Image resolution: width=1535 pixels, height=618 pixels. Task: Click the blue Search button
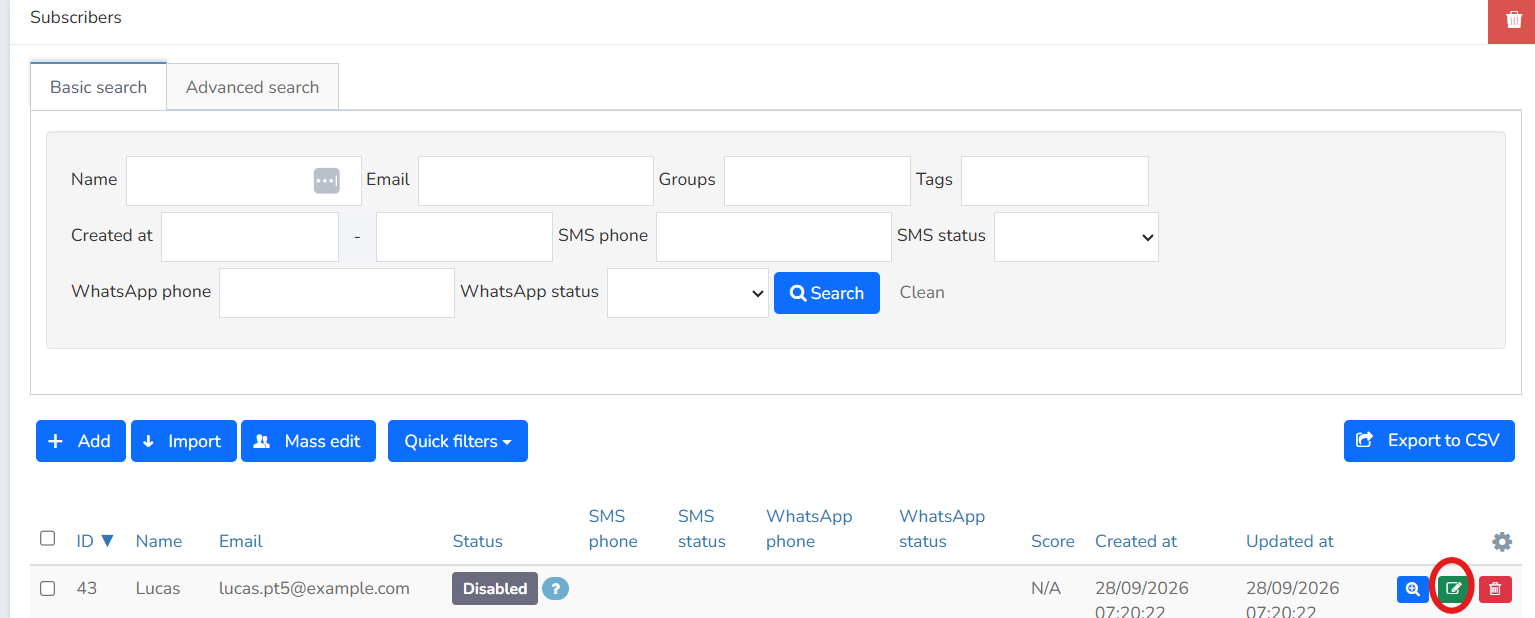[x=827, y=293]
